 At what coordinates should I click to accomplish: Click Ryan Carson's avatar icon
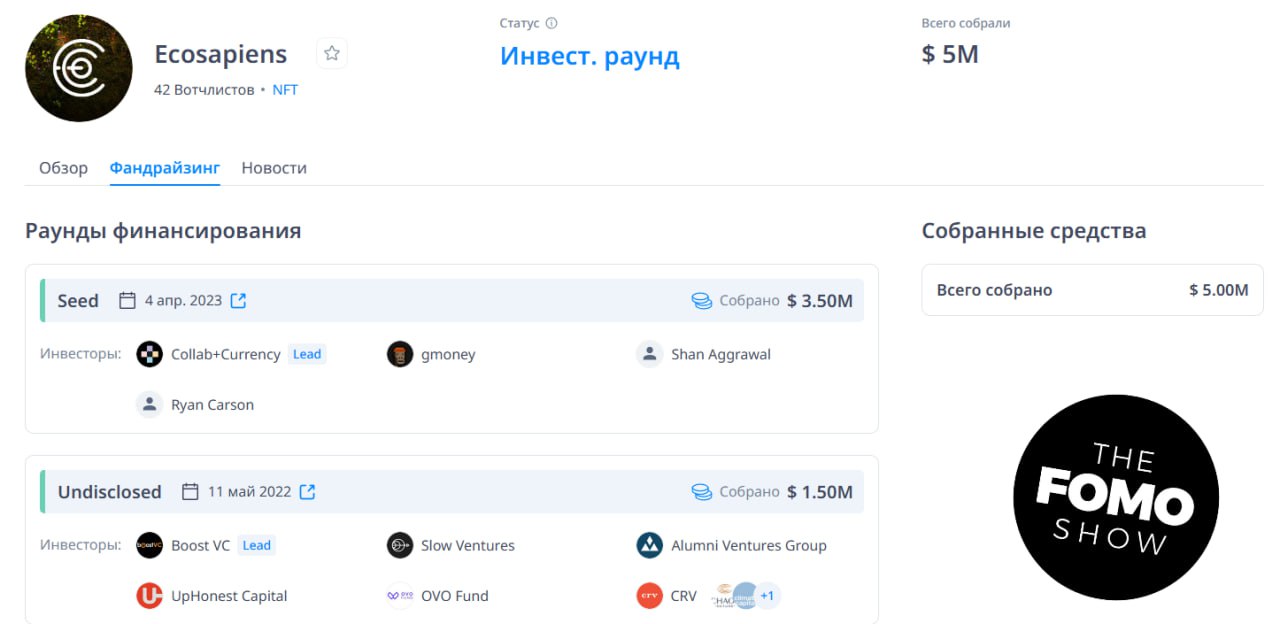pos(149,405)
